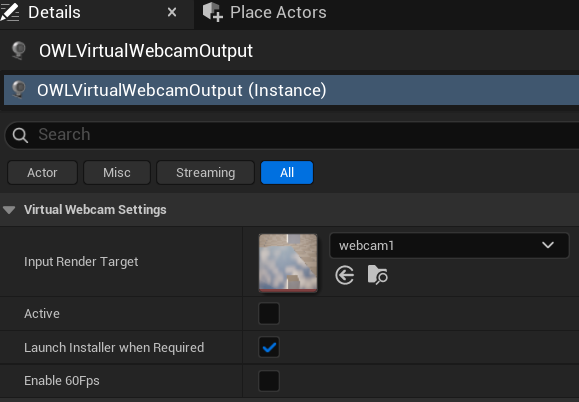
Task: Use selected asset arrow icon for render target
Action: coord(345,275)
